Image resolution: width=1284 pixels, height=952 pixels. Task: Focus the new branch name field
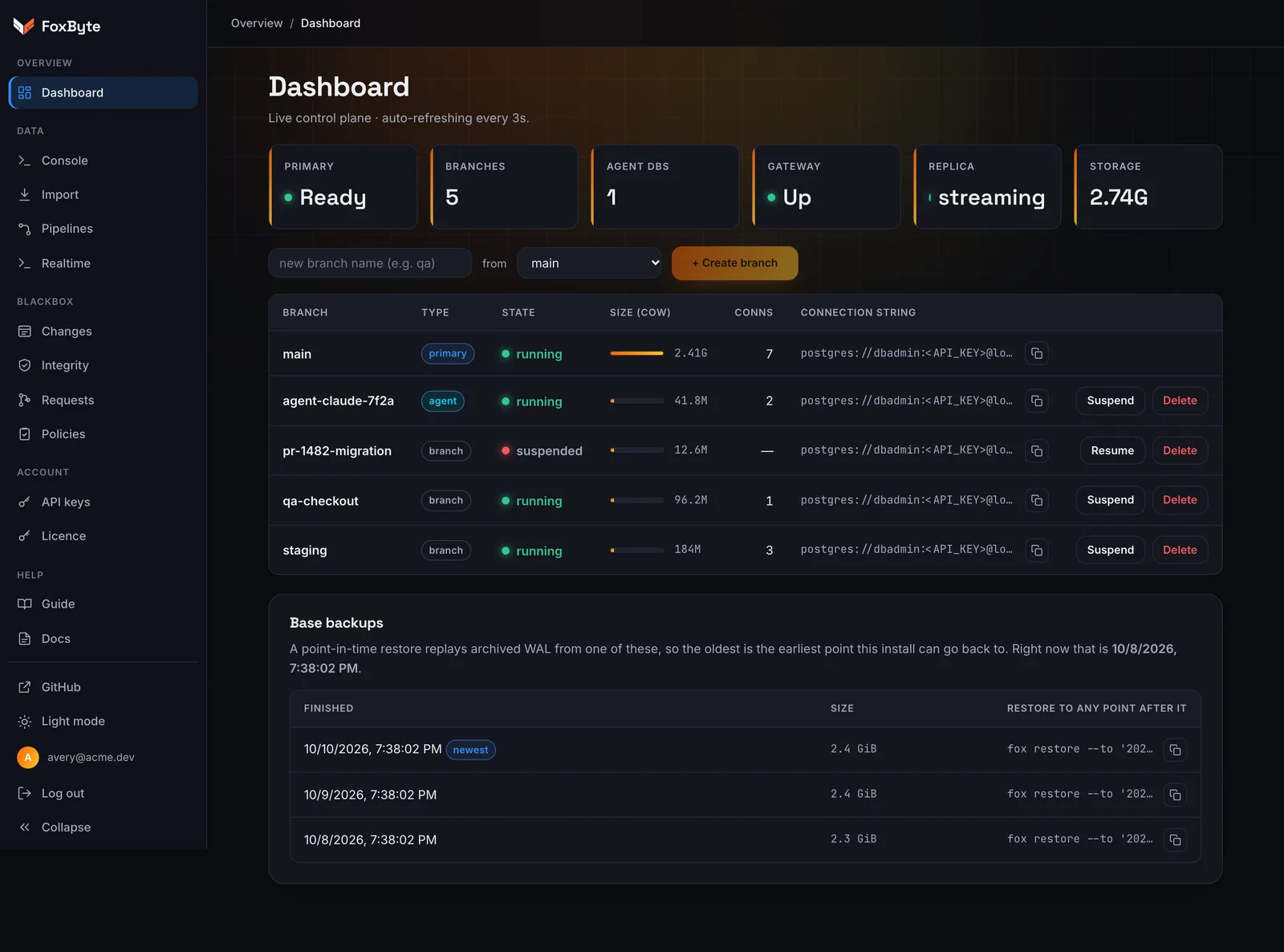(370, 263)
